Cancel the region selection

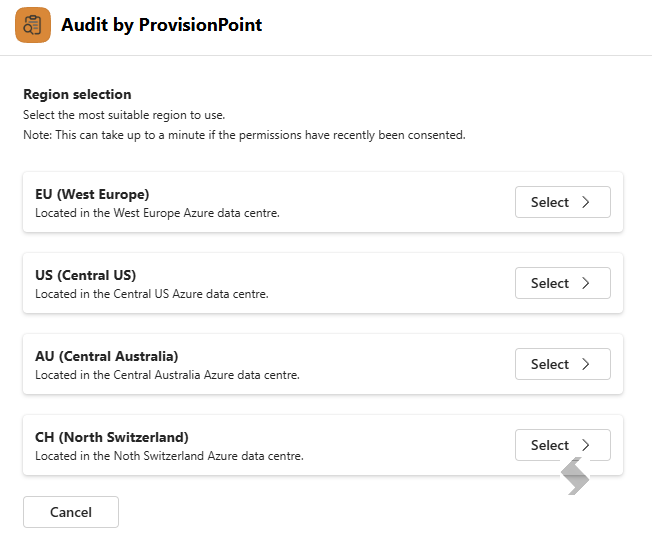click(x=71, y=512)
